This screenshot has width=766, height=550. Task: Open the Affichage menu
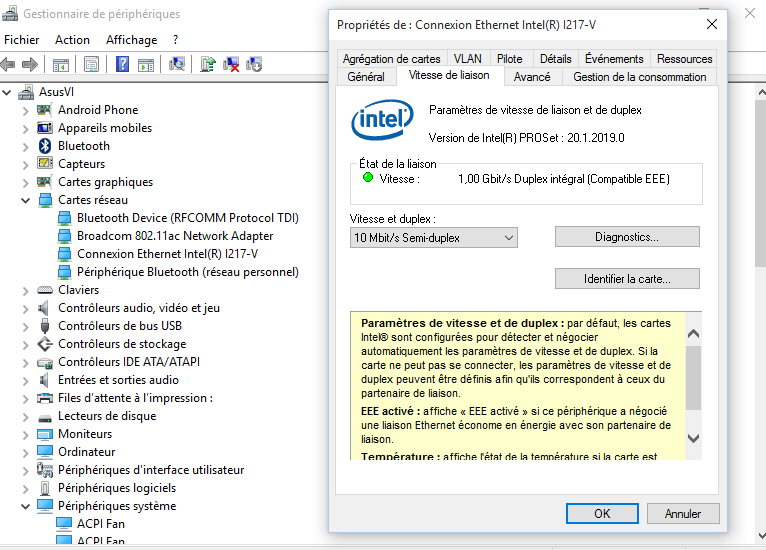coord(131,40)
